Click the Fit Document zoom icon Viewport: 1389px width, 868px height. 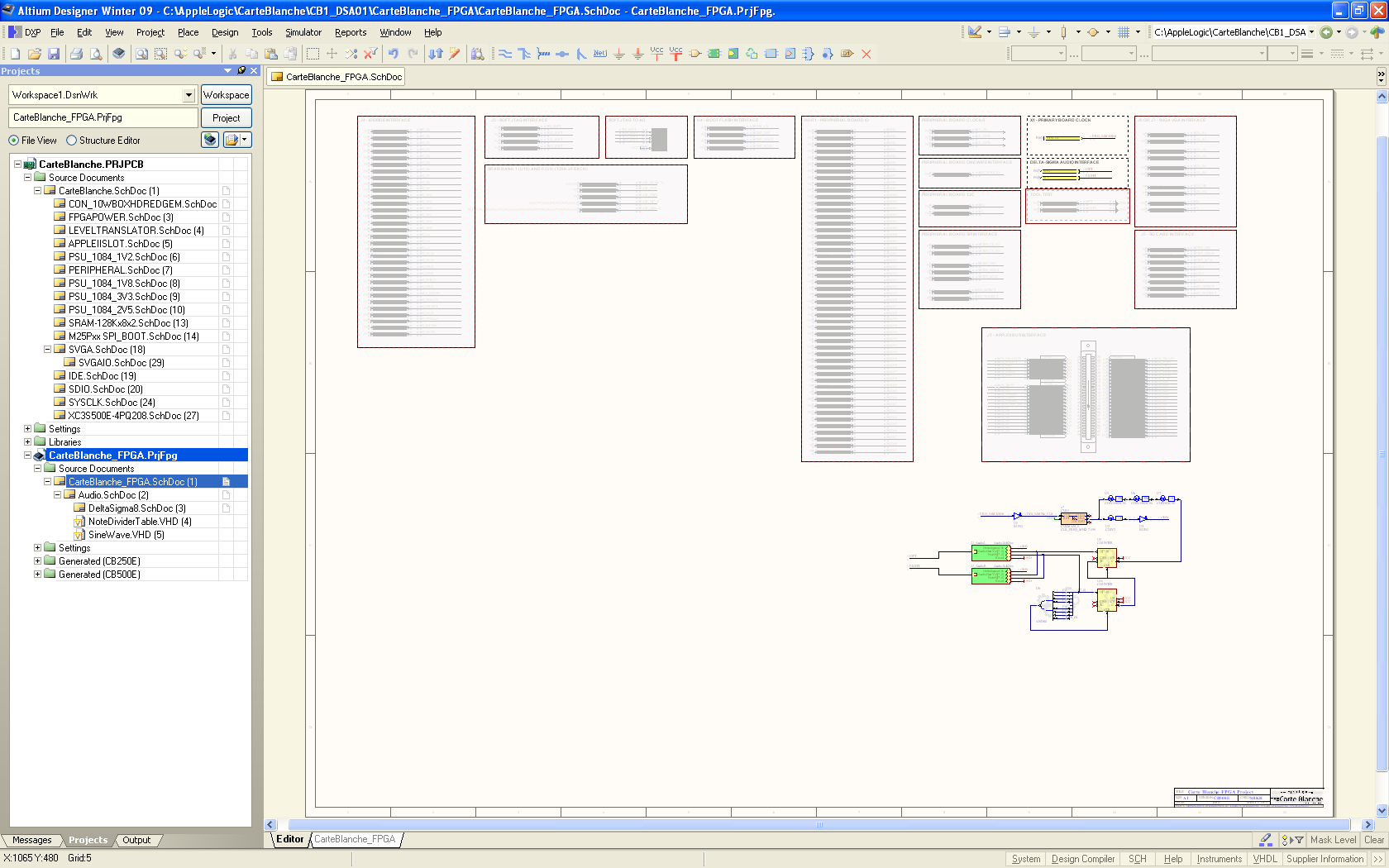(142, 54)
